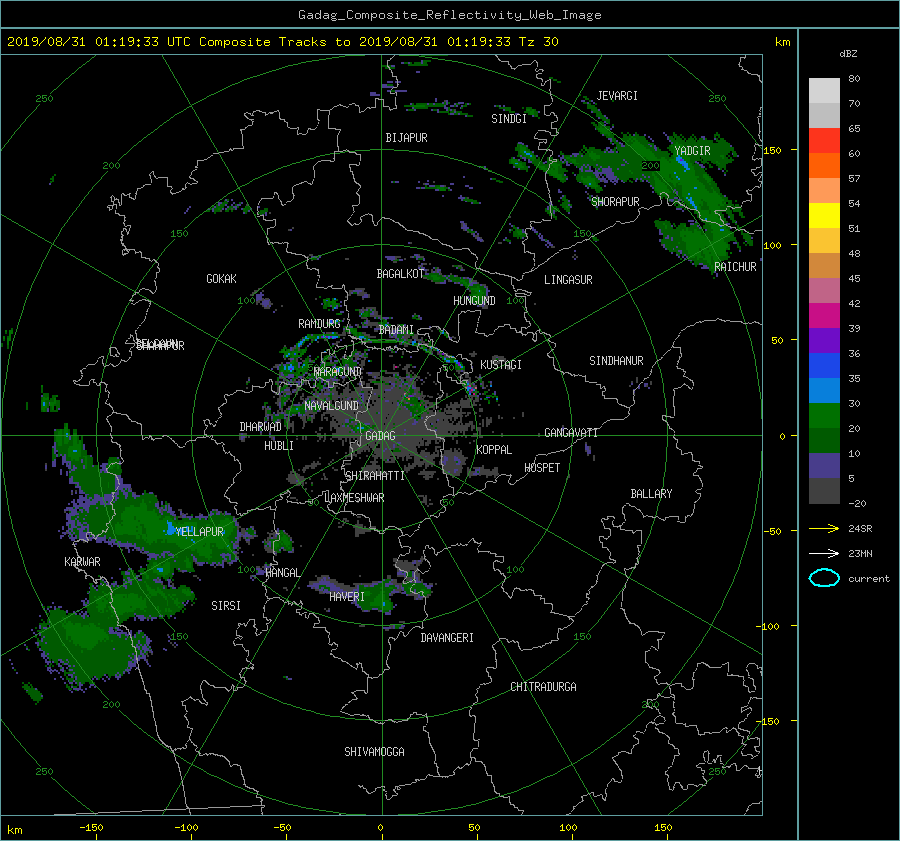Select the YADGIR city label
The width and height of the screenshot is (900, 841).
[x=692, y=150]
